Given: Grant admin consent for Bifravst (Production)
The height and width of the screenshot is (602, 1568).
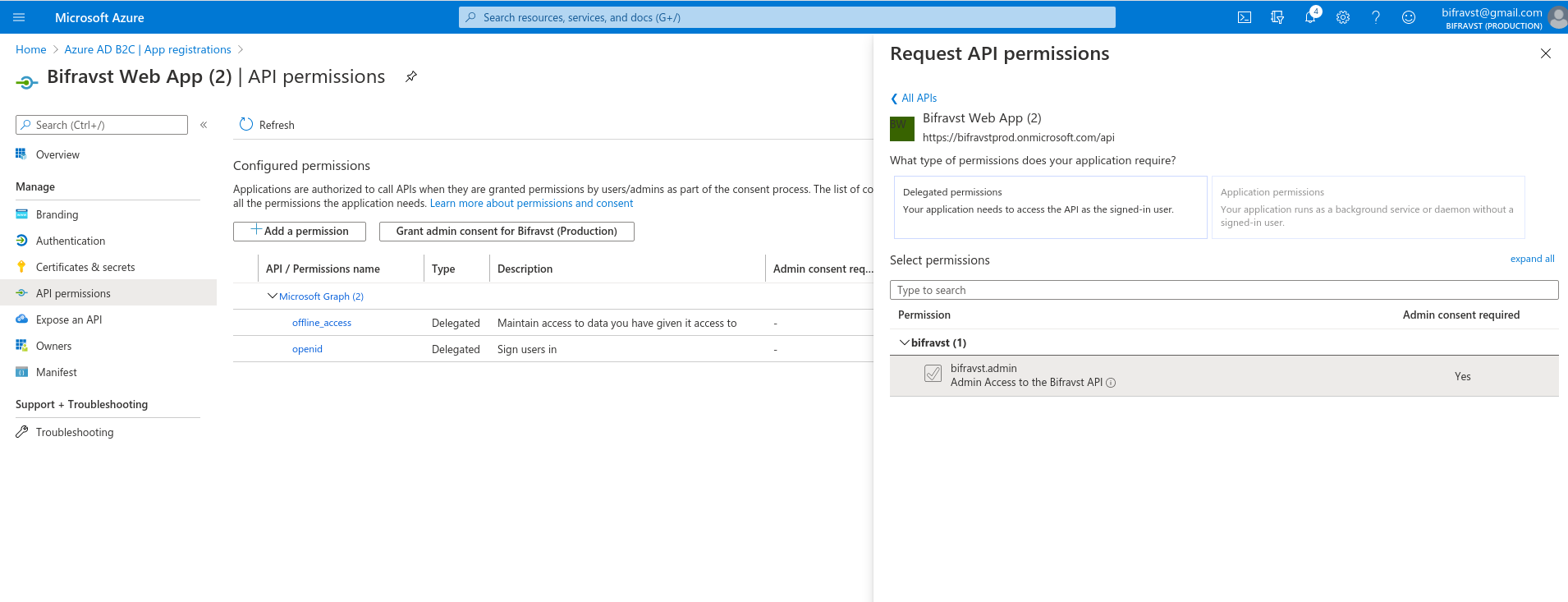Looking at the screenshot, I should coord(507,232).
